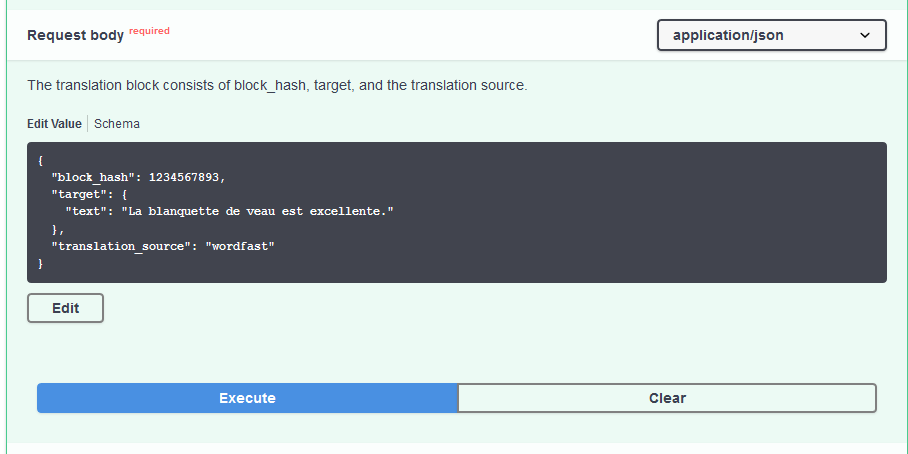The image size is (908, 454).
Task: Click the "target" key in the JSON body
Action: tap(79, 194)
